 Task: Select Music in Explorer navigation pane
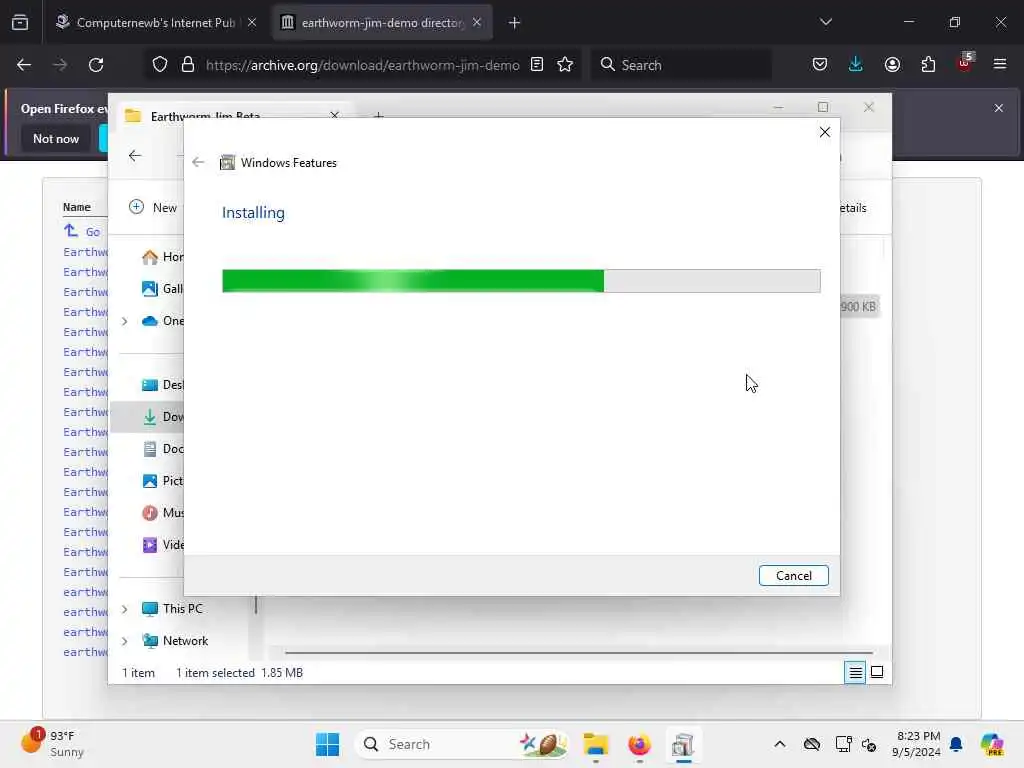click(x=162, y=513)
